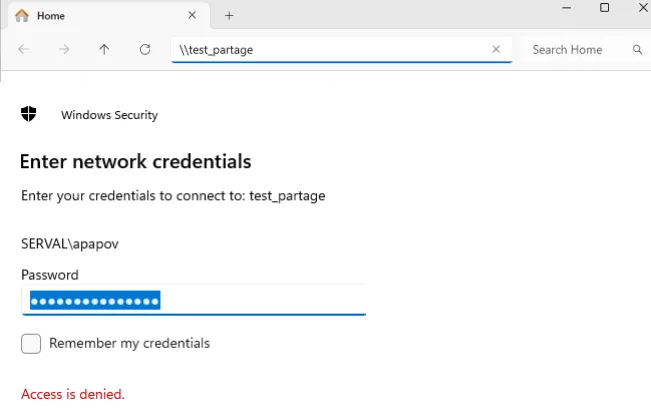Viewport: 651px width, 418px height.
Task: Close the Home tab
Action: (192, 15)
